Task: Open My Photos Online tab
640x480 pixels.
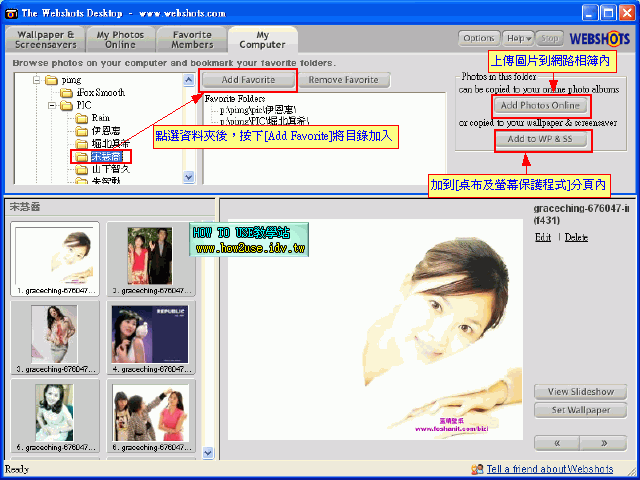Action: (120, 40)
